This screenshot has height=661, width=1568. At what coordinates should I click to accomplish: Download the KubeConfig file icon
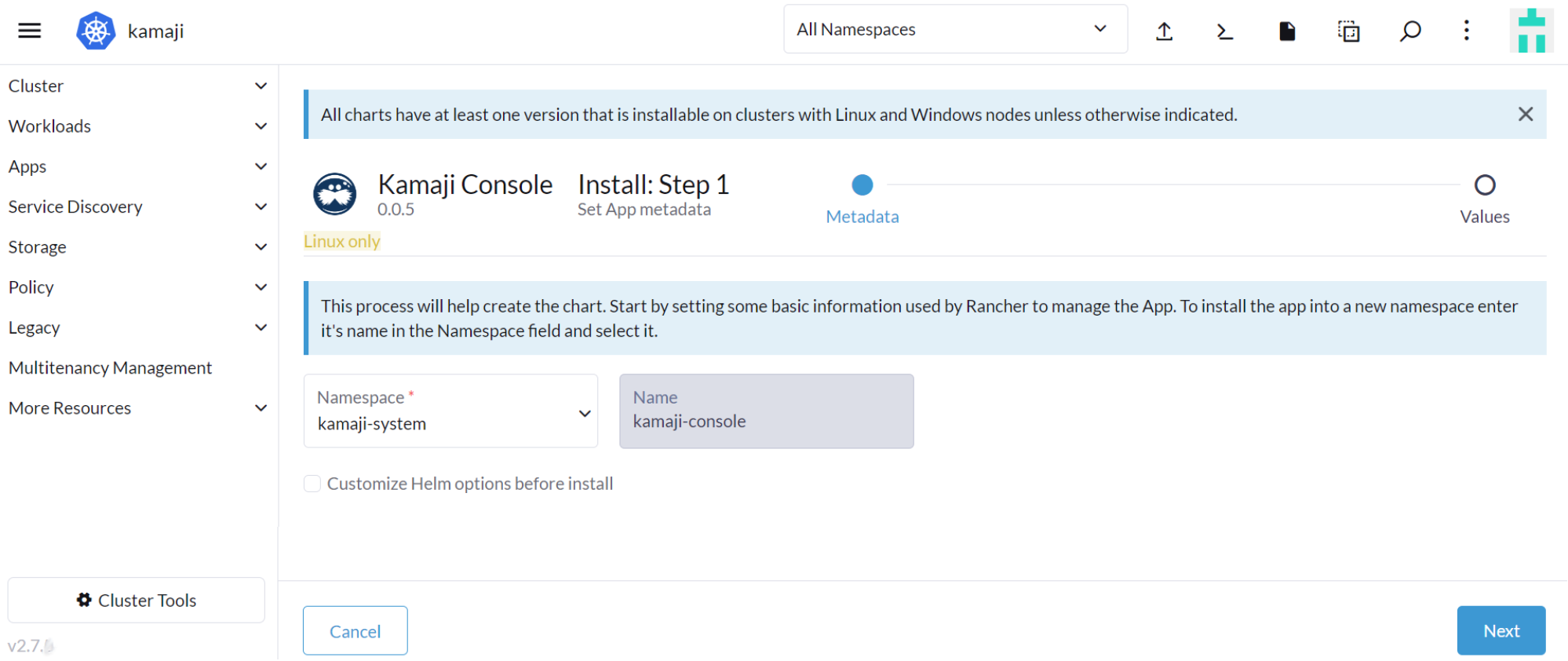[x=1287, y=31]
